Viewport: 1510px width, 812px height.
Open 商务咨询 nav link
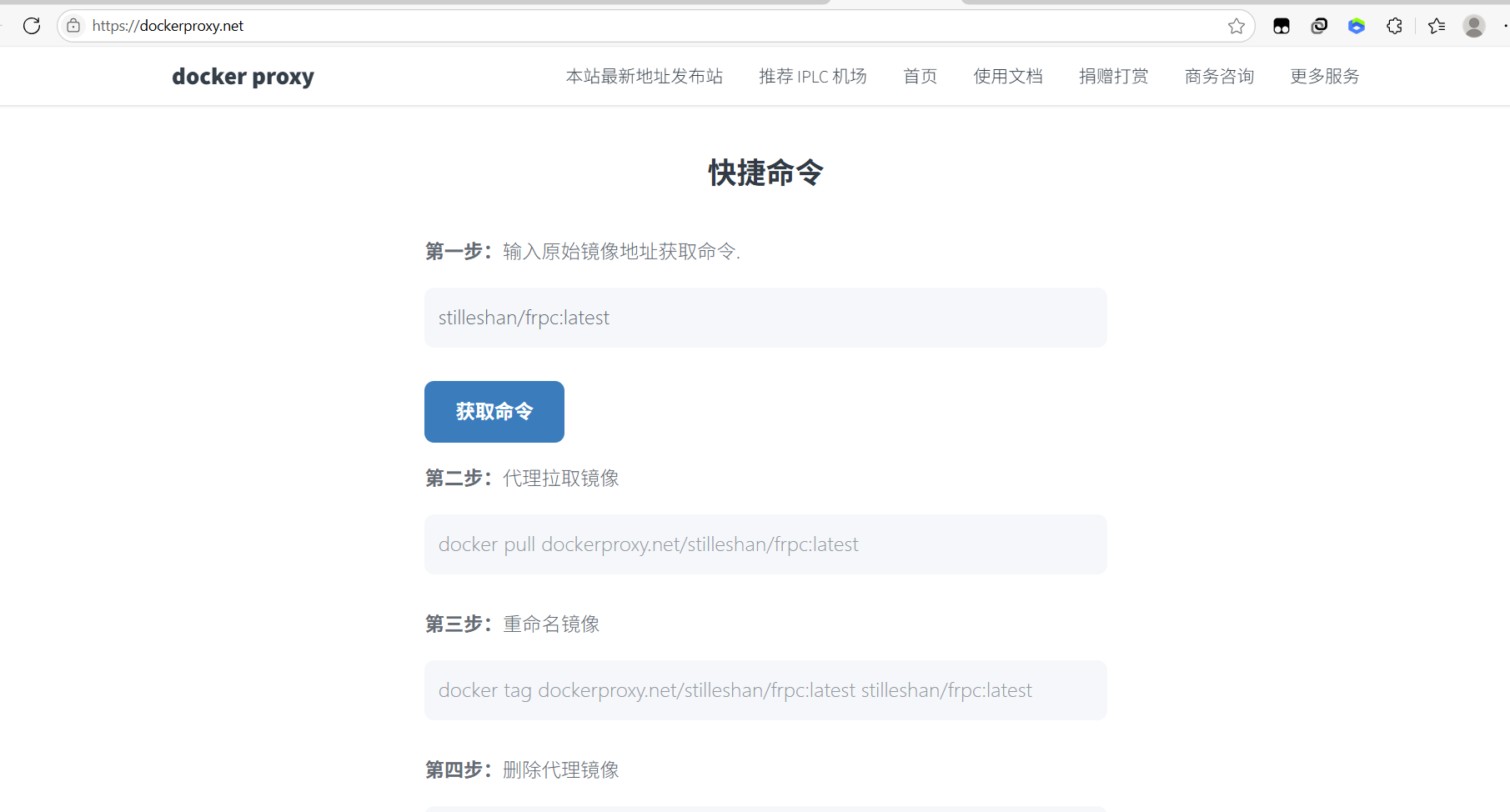click(x=1220, y=76)
